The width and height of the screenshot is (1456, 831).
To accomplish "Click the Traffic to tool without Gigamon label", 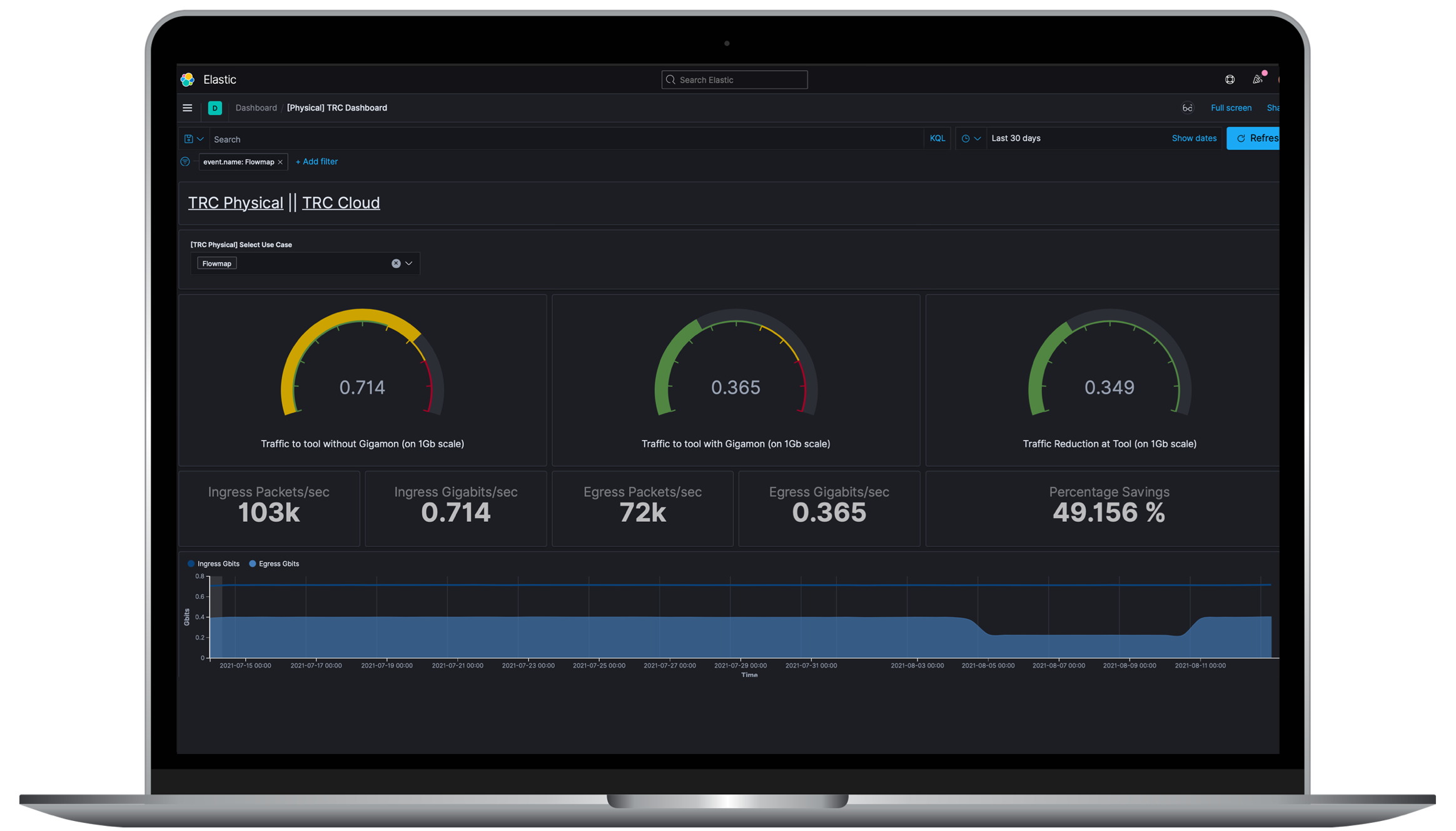I will pyautogui.click(x=362, y=444).
